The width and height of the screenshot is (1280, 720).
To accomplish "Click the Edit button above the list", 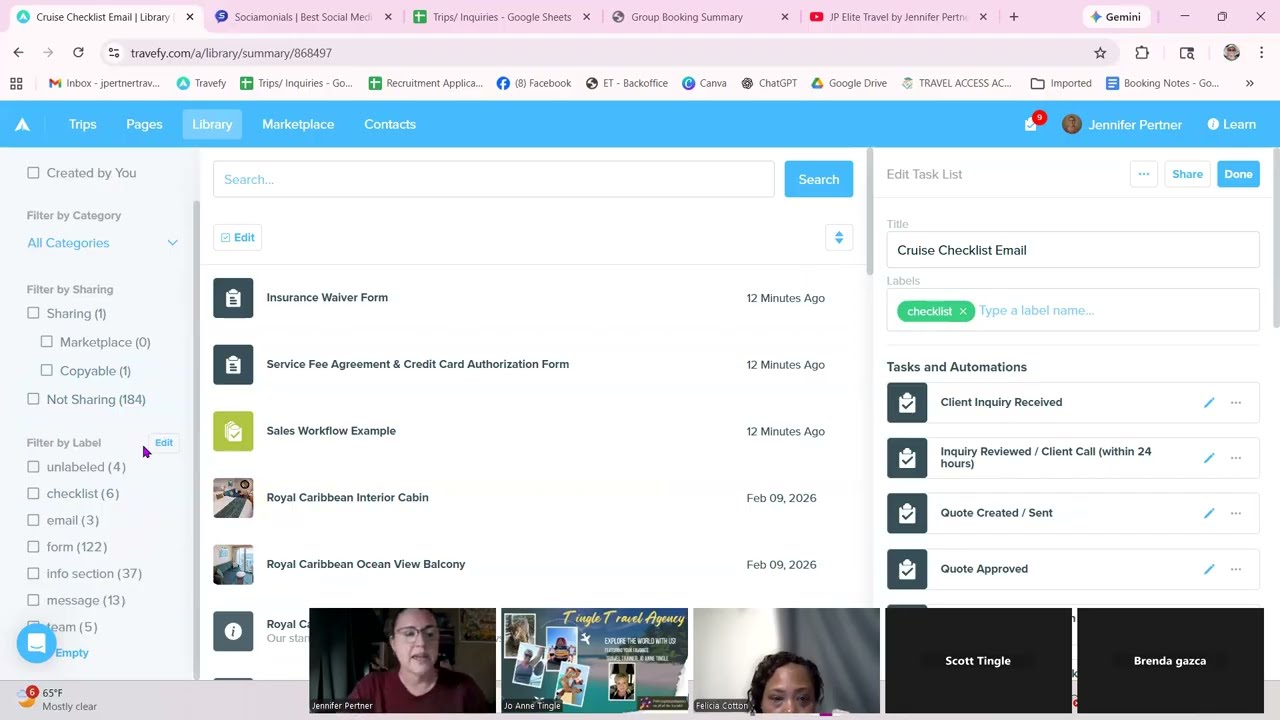I will click(x=238, y=237).
